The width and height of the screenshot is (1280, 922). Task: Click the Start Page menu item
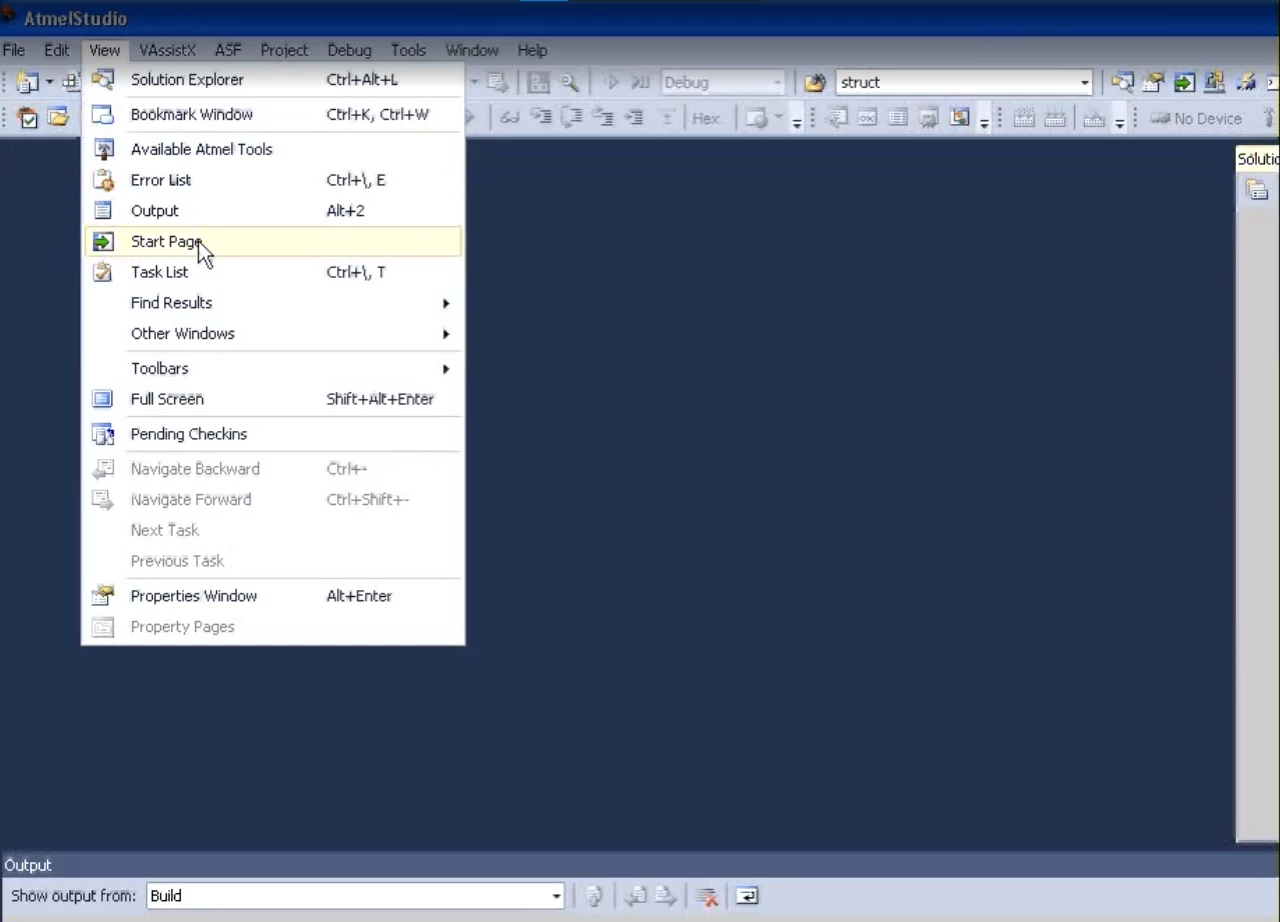pos(272,241)
